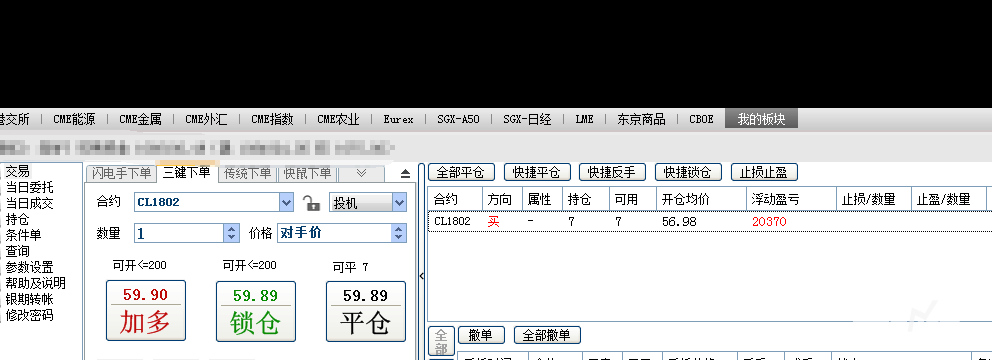Screen dimensions: 992x360
Task: Open the CME金属 market tab
Action: pos(140,119)
